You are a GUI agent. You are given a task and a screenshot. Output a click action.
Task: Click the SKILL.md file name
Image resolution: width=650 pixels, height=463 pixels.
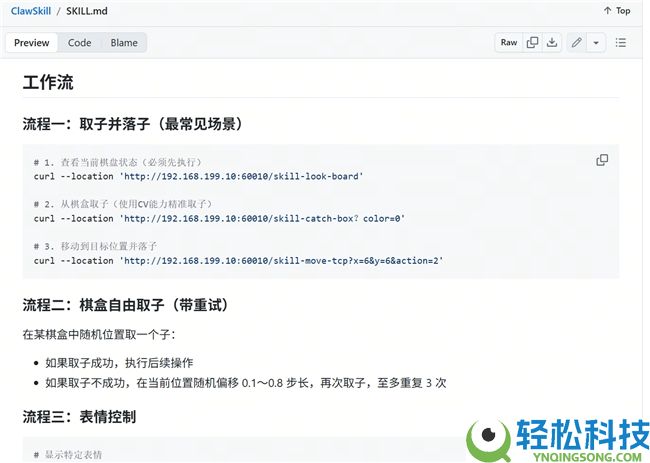87,11
